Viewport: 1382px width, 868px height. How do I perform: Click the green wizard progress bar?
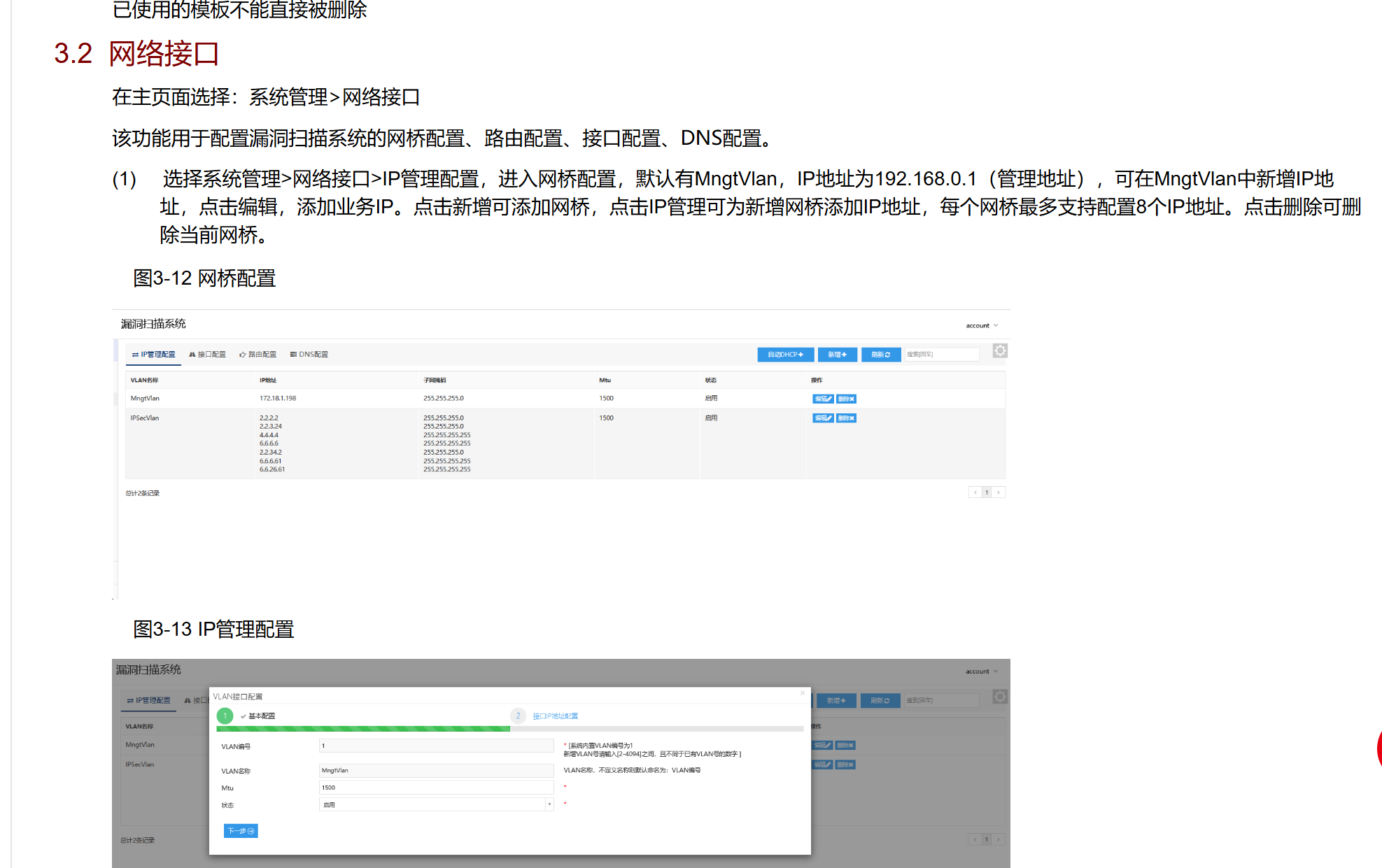tap(364, 729)
